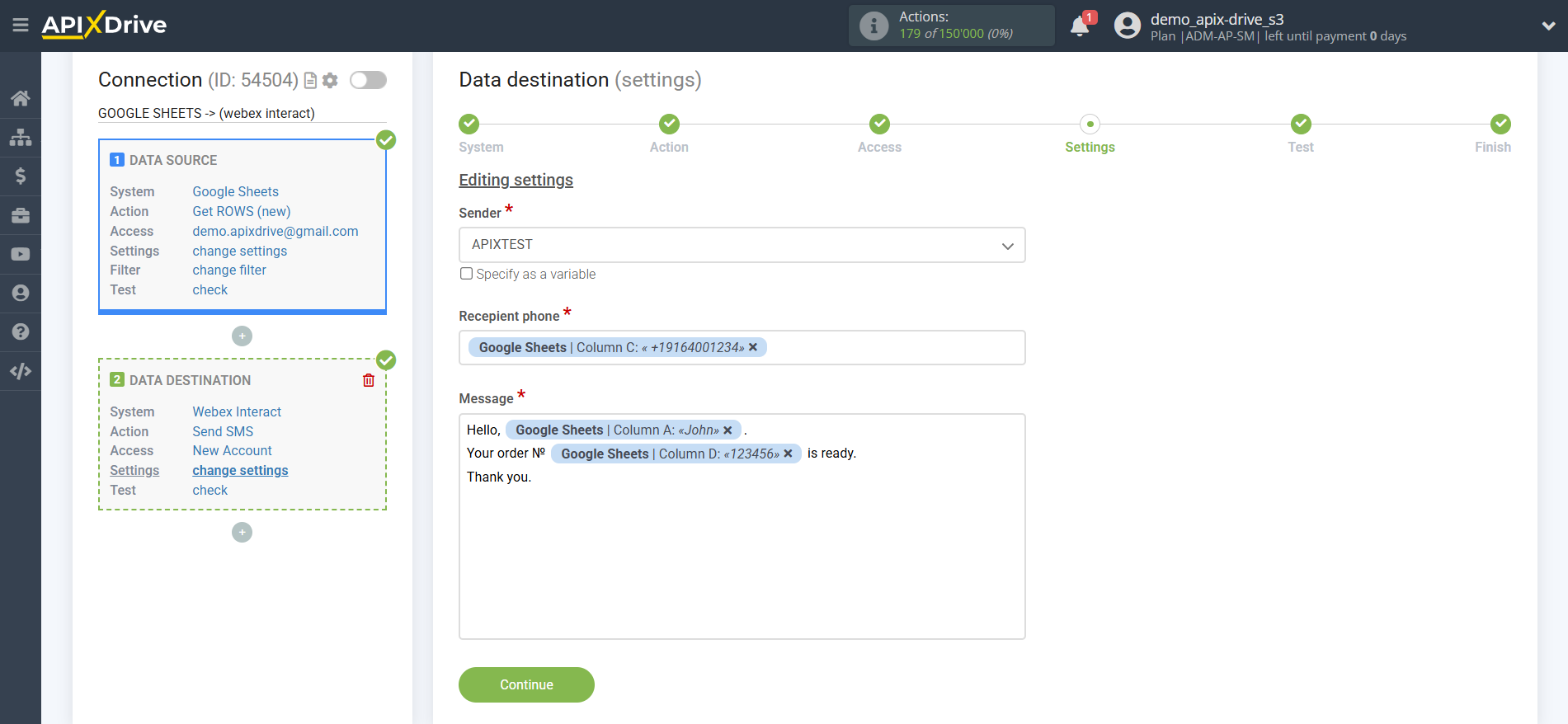1568x724 pixels.
Task: Go to the System step
Action: [469, 125]
